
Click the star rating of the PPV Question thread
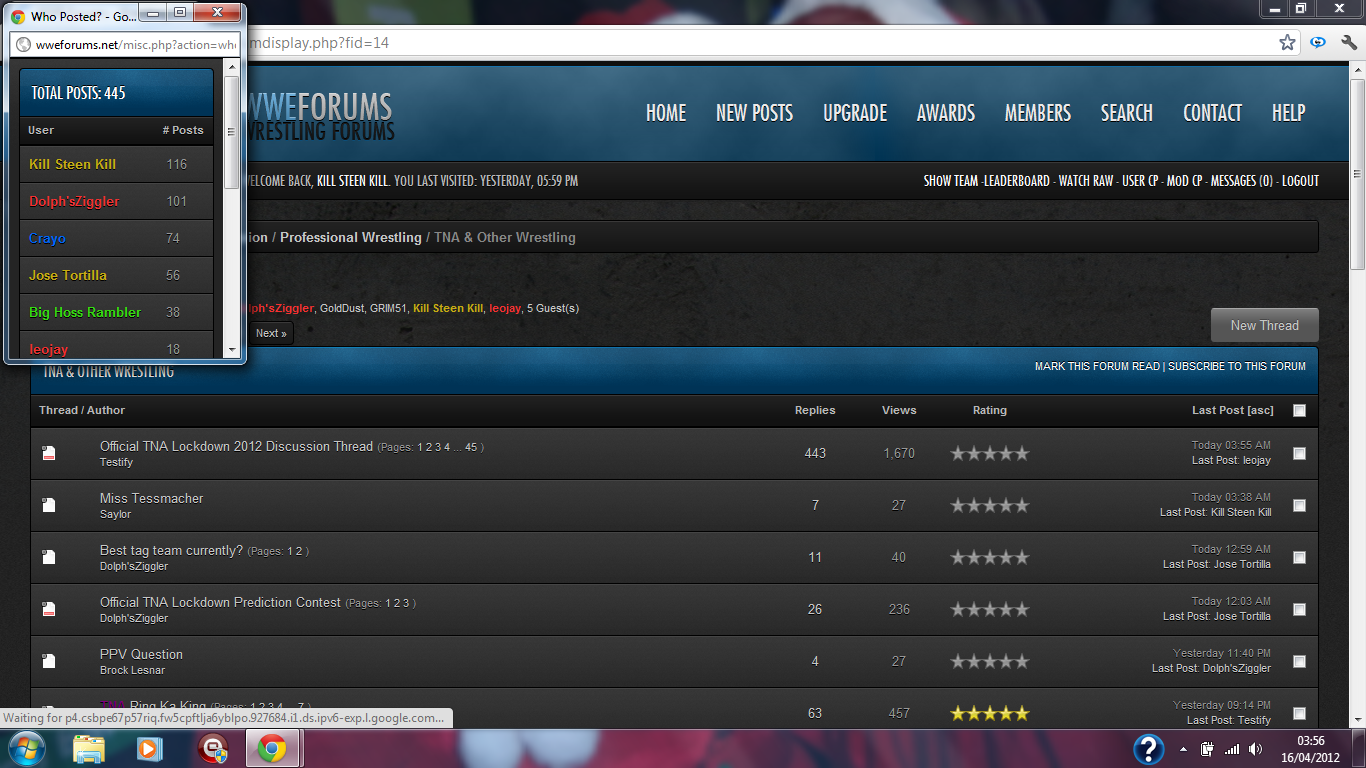point(989,661)
